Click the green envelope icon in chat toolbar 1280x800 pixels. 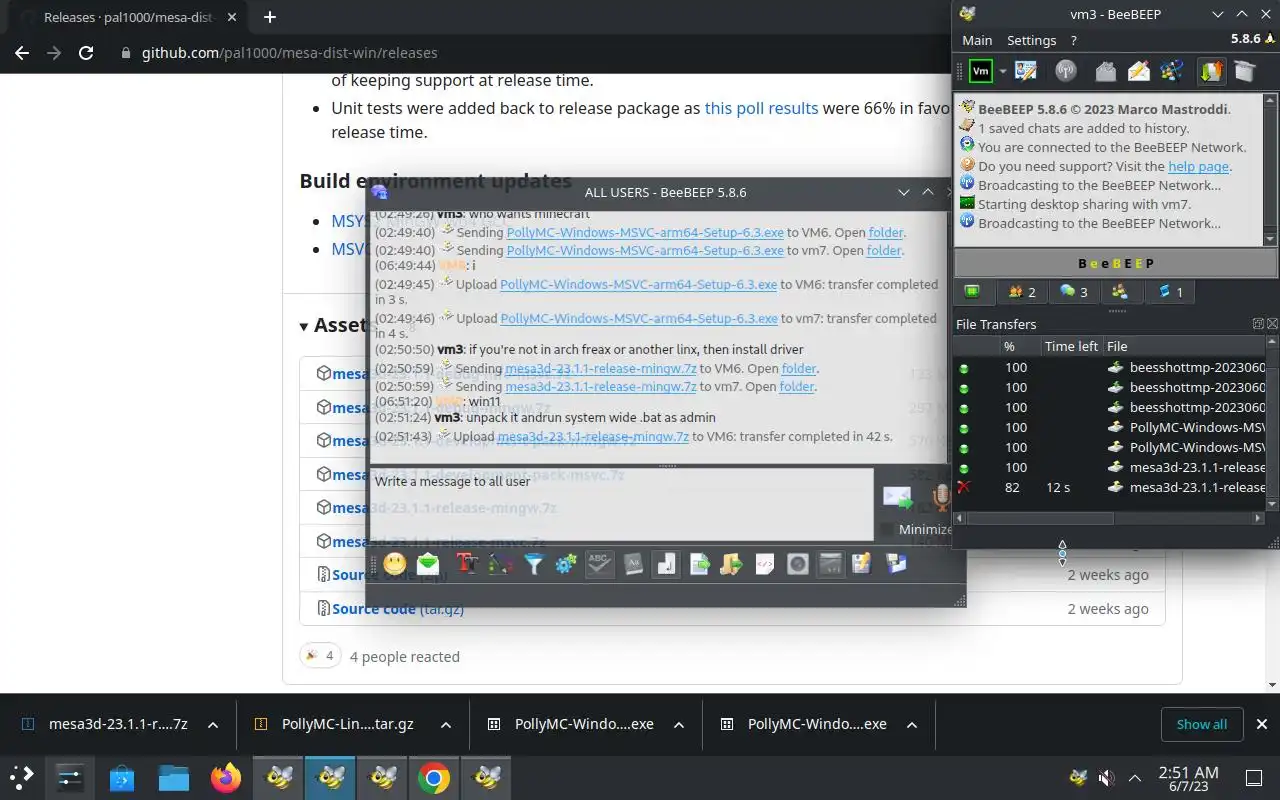pyautogui.click(x=428, y=564)
